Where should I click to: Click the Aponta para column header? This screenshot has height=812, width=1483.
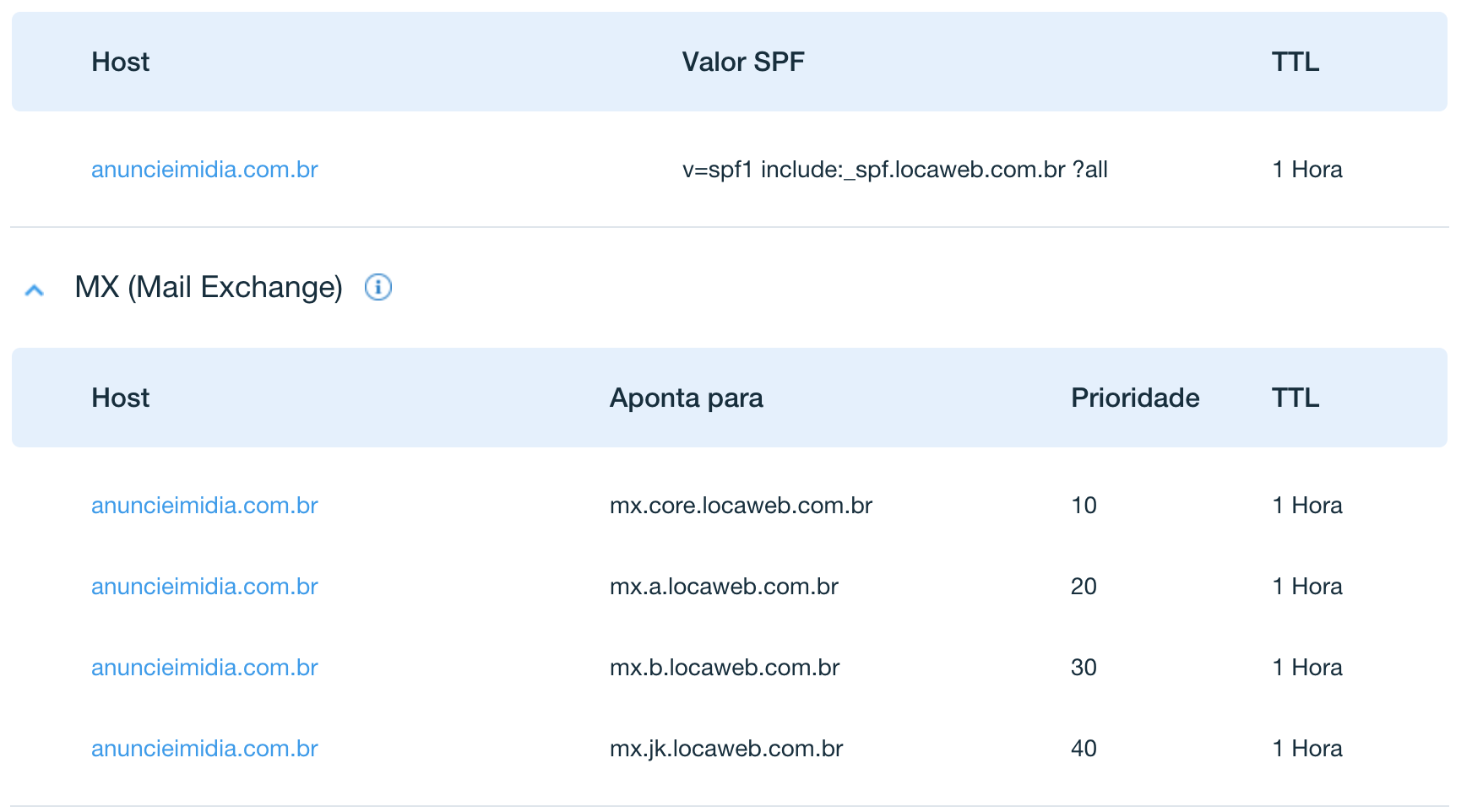pos(687,398)
